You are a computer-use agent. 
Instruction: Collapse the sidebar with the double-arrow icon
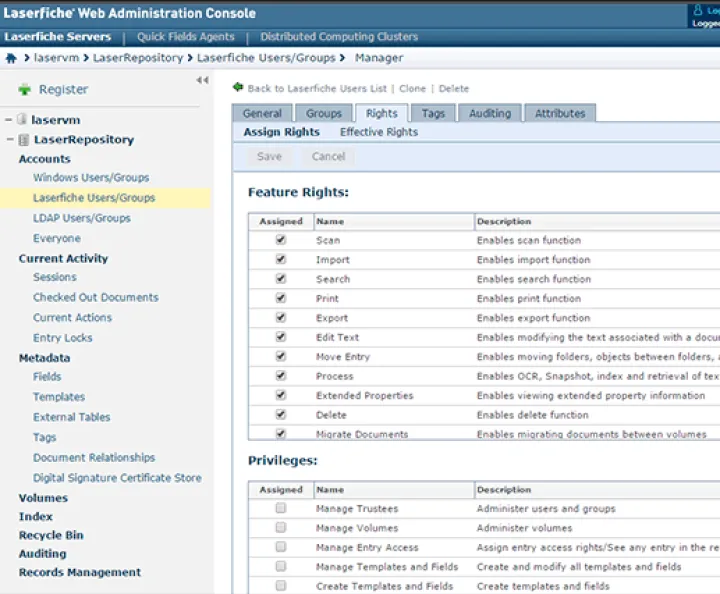pyautogui.click(x=202, y=80)
